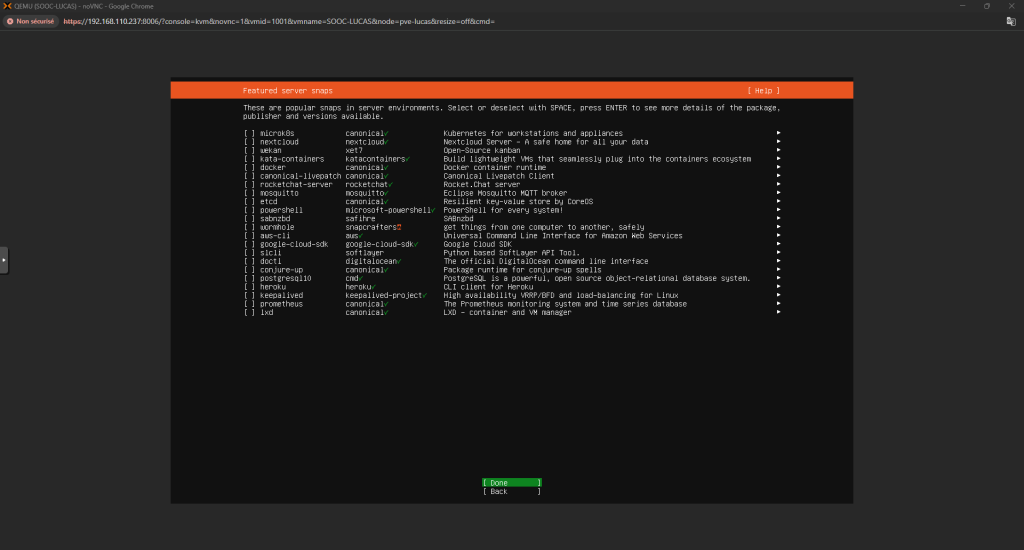Toggle the docker snap checkbox
Viewport: 1024px width, 550px height.
click(x=249, y=167)
